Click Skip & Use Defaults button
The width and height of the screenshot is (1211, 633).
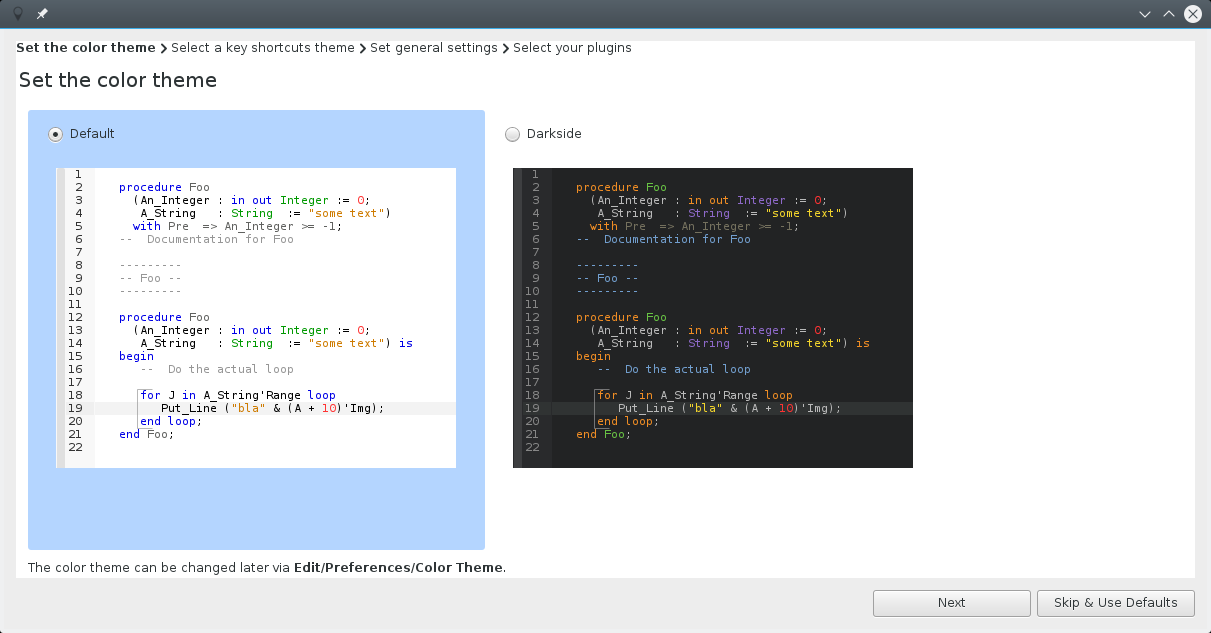[1115, 603]
